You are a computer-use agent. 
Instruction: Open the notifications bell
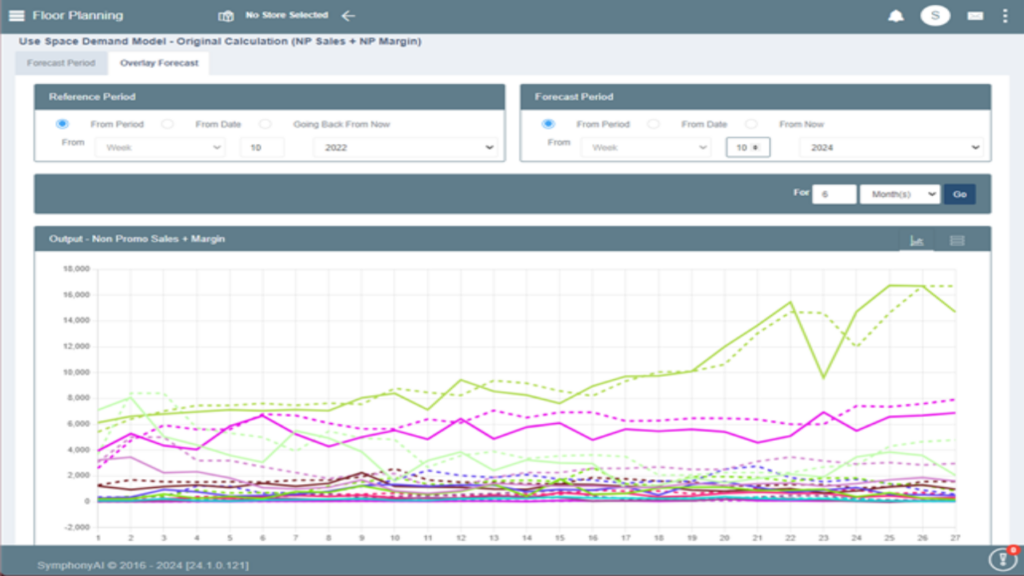coord(895,16)
